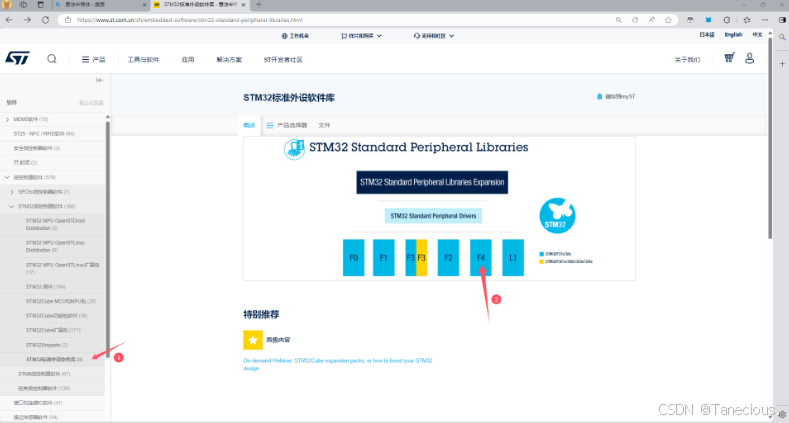
Task: Click the STM32 butterfly logo
Action: tap(557, 216)
